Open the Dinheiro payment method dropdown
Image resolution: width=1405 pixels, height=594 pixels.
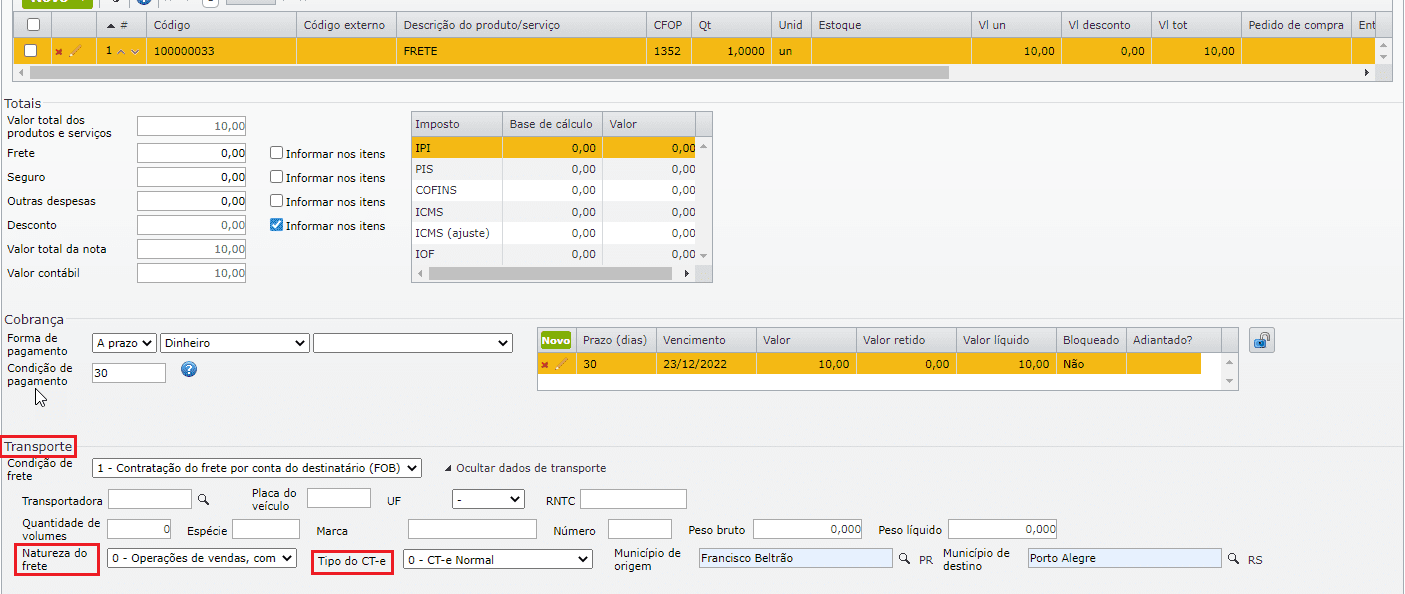click(x=234, y=343)
